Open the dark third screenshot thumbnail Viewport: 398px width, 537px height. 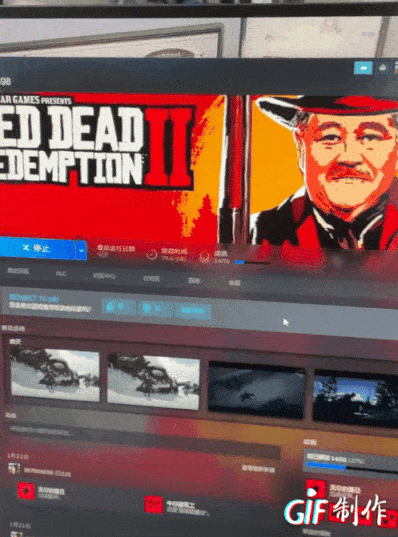[257, 390]
